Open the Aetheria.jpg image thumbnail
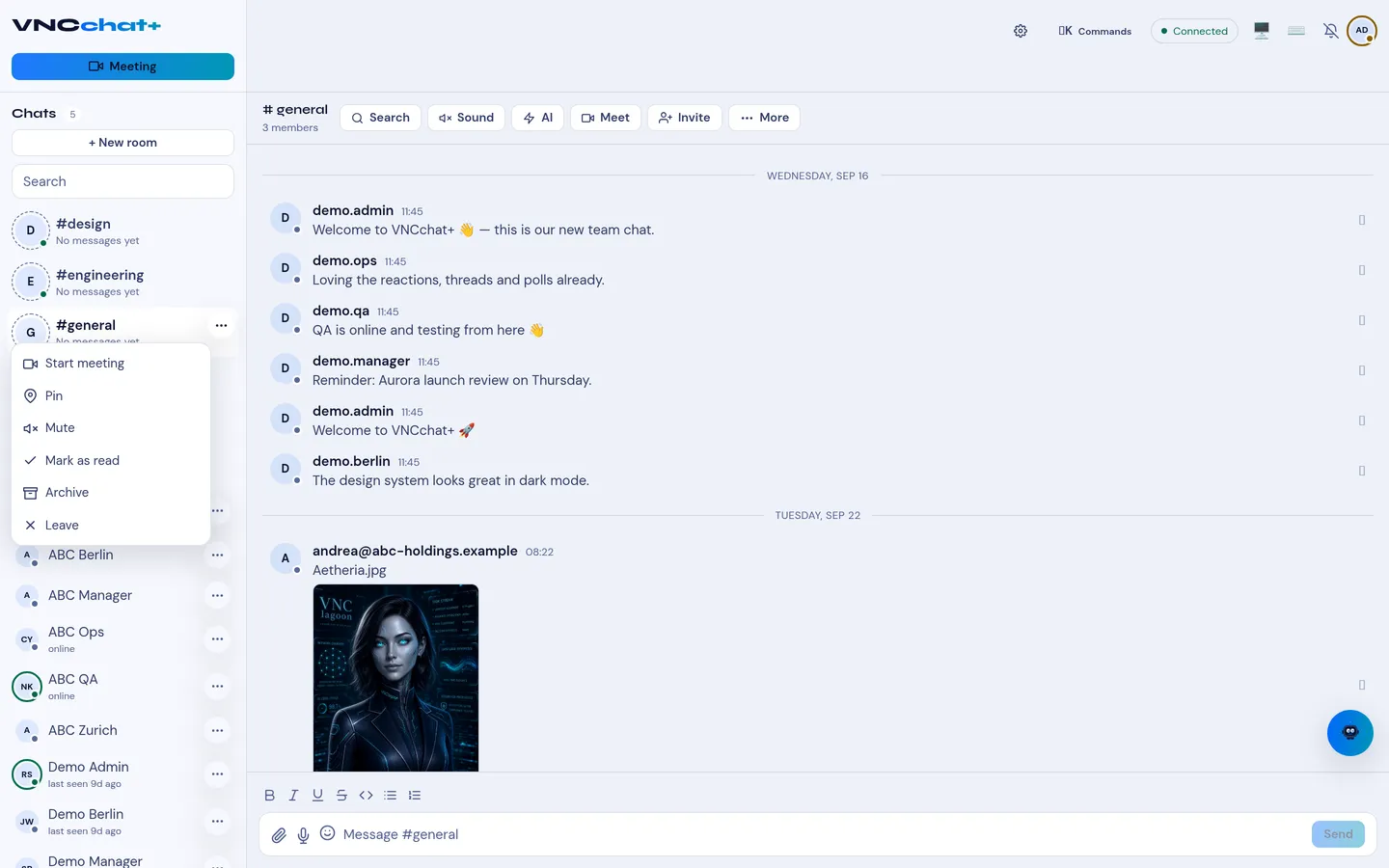Screen dimensions: 1389x868 click(395, 678)
